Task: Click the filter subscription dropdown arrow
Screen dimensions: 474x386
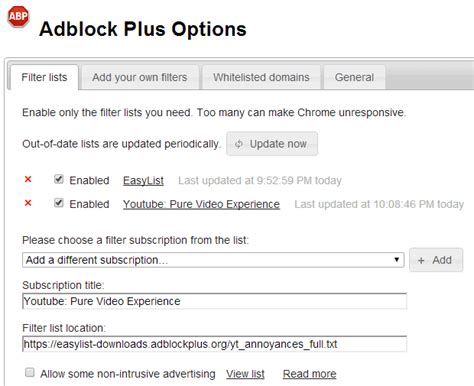Action: (396, 260)
